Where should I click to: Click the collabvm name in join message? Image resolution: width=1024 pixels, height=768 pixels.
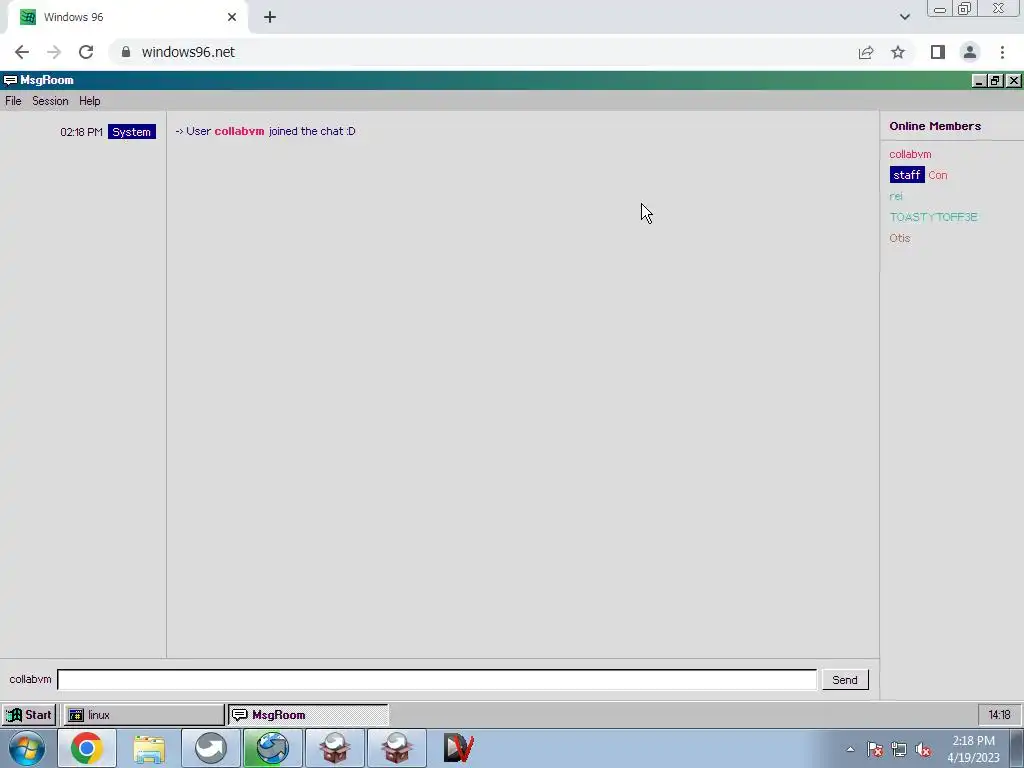coord(239,131)
